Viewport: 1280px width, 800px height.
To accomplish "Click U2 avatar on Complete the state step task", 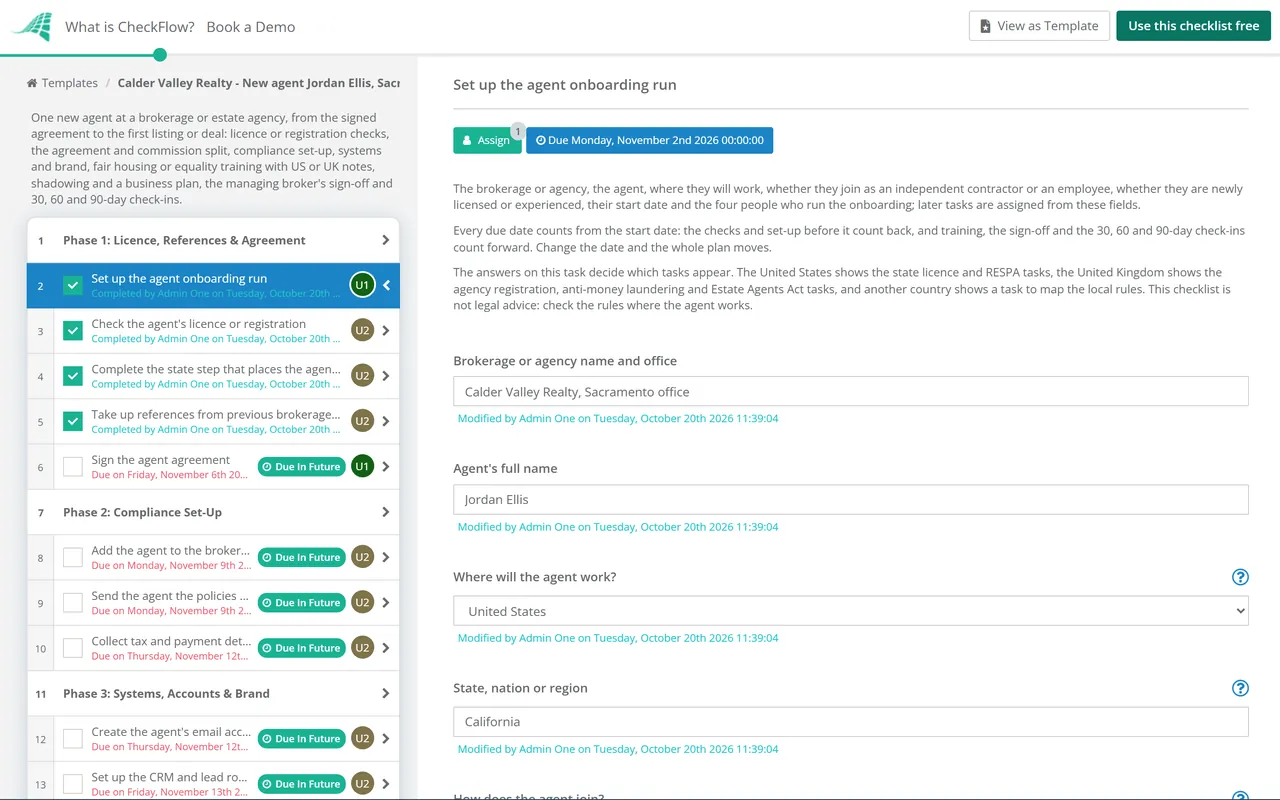I will click(x=362, y=376).
